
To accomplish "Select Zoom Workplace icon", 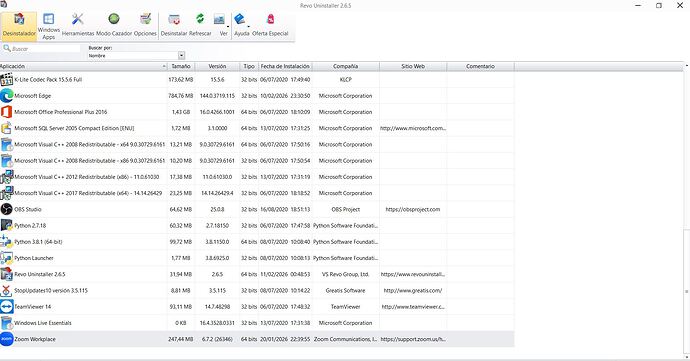I will tap(7, 339).
